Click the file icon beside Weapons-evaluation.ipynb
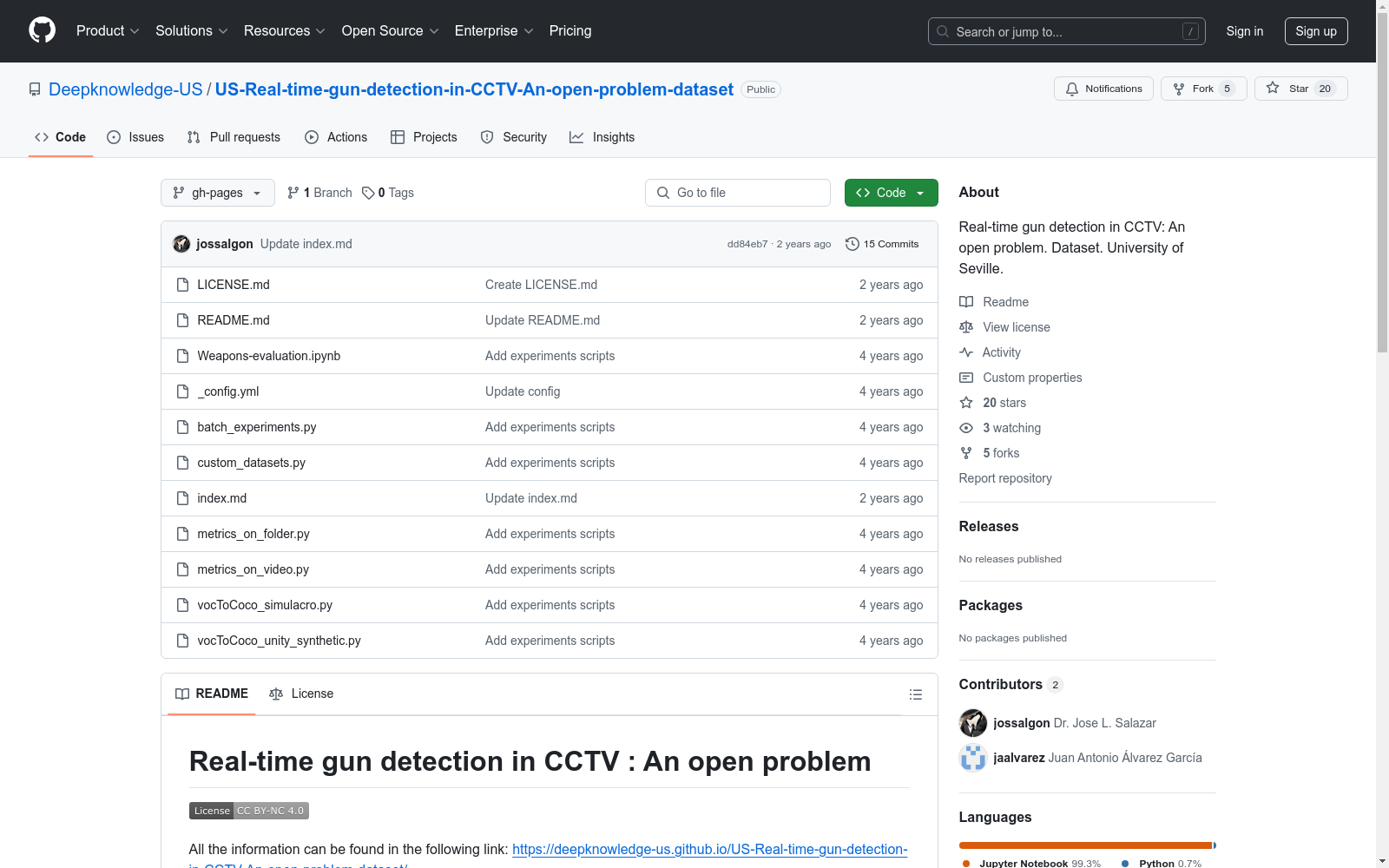The image size is (1389, 868). click(182, 356)
